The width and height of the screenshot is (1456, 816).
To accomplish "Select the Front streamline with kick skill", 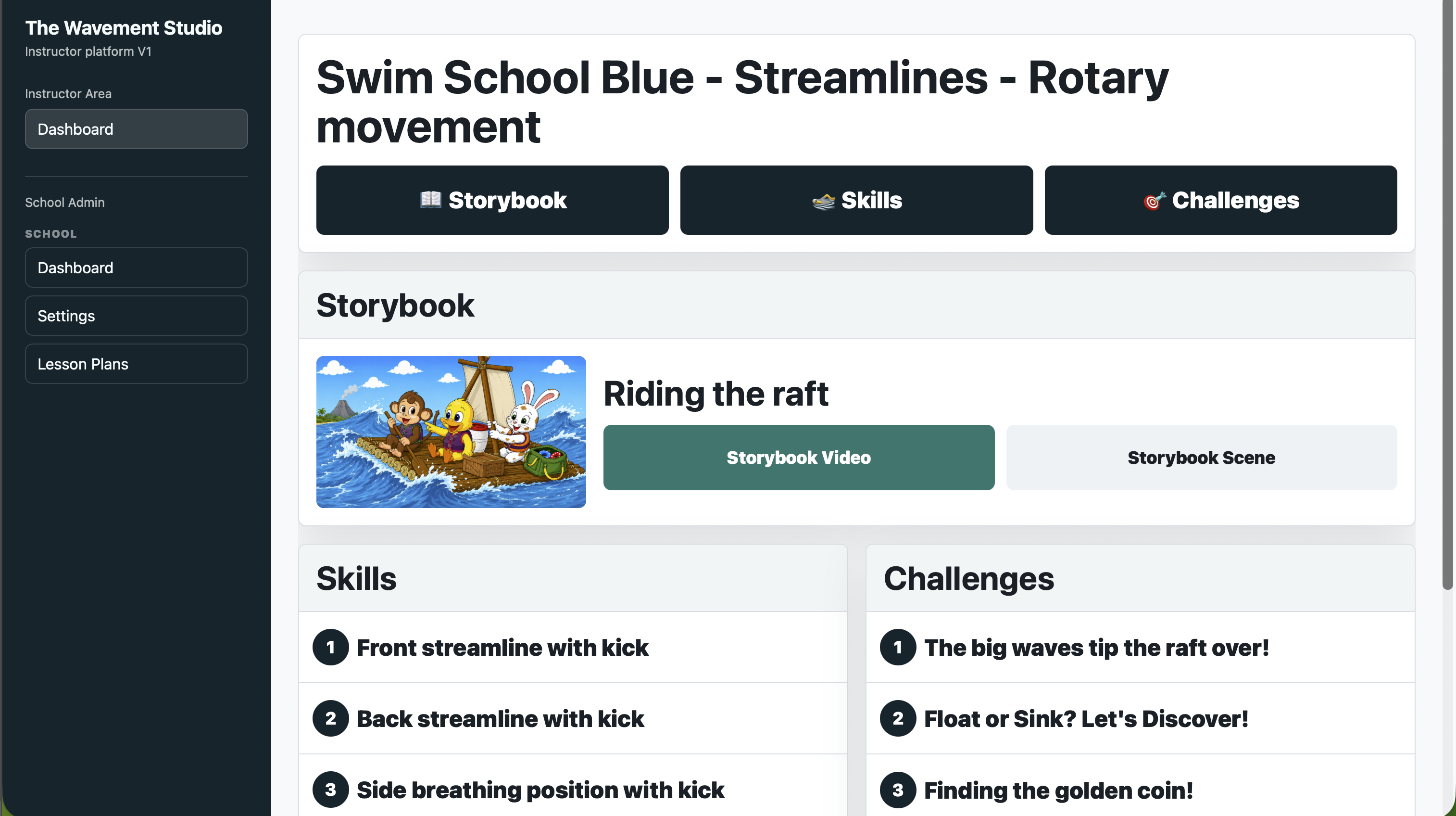I will pyautogui.click(x=573, y=647).
